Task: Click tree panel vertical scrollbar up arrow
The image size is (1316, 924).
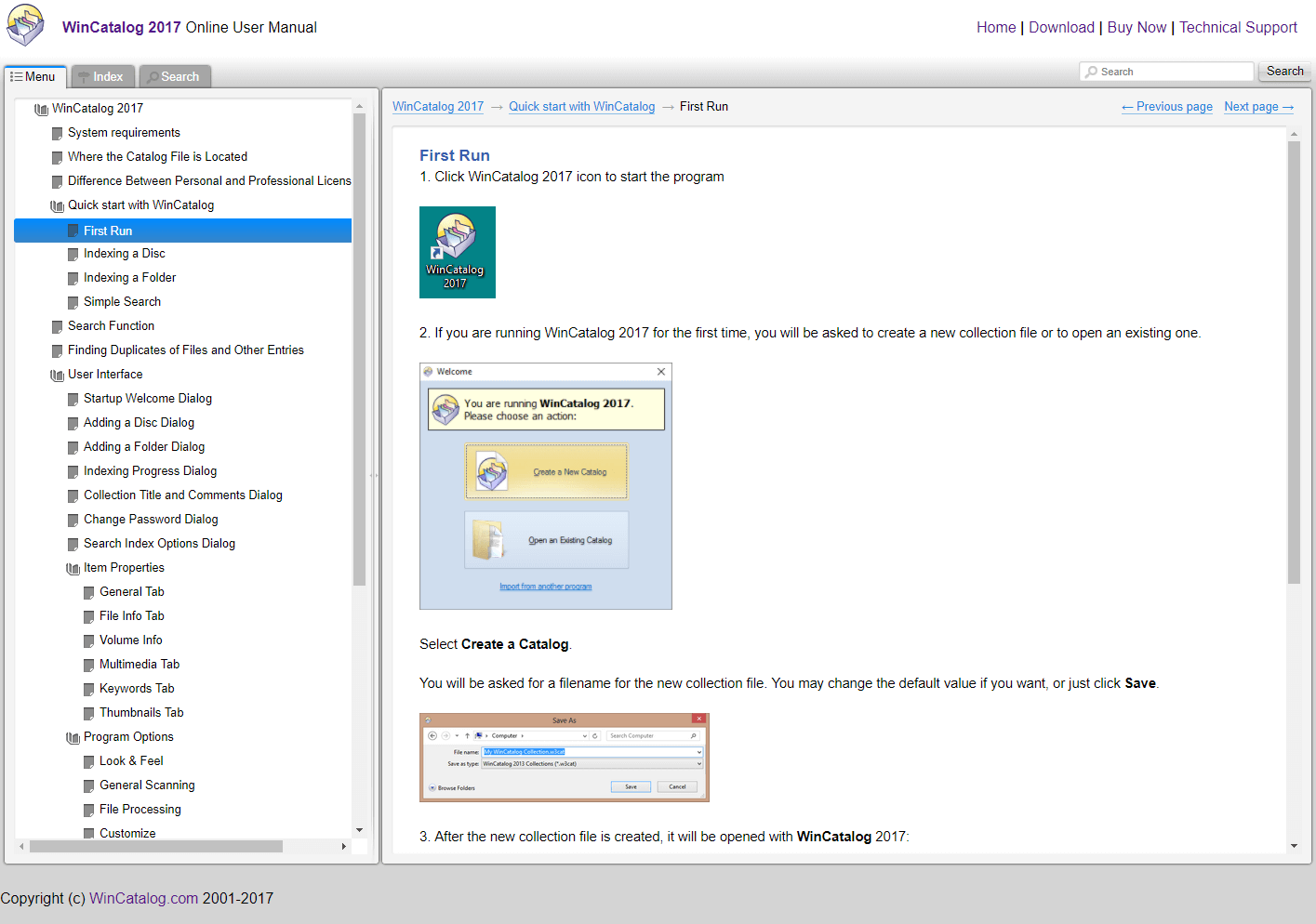Action: pyautogui.click(x=359, y=107)
